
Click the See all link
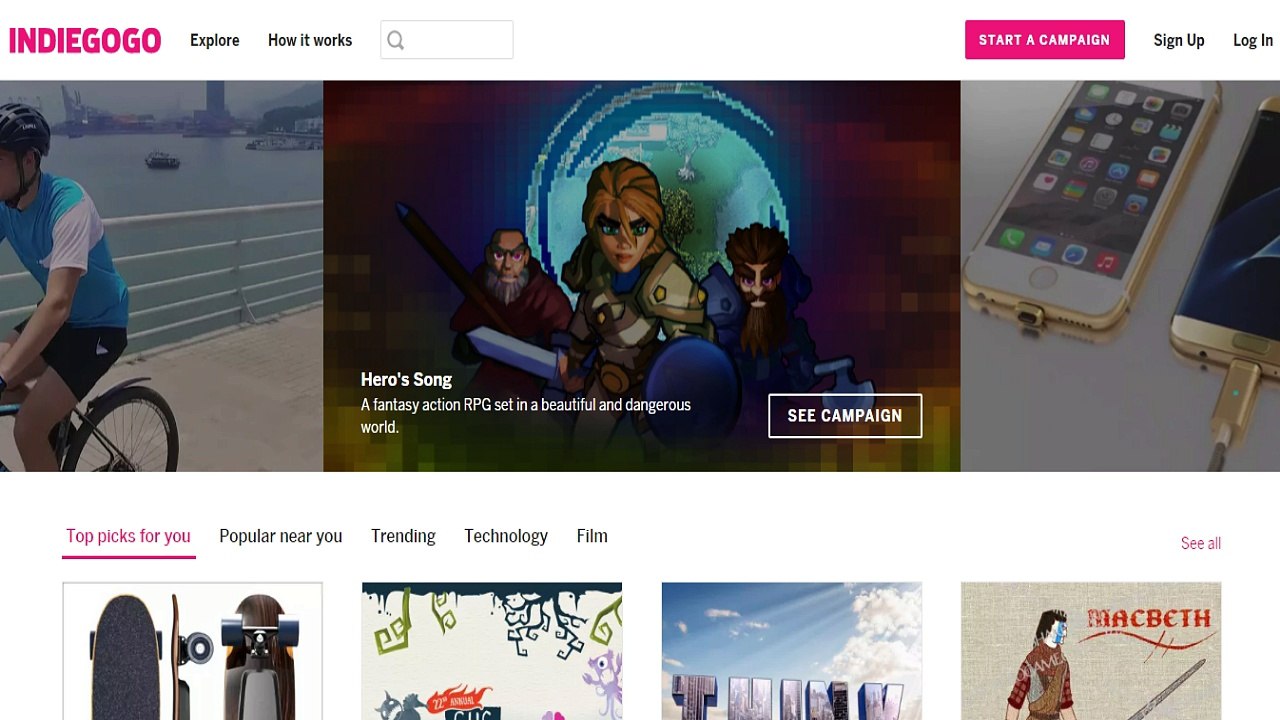[x=1201, y=543]
